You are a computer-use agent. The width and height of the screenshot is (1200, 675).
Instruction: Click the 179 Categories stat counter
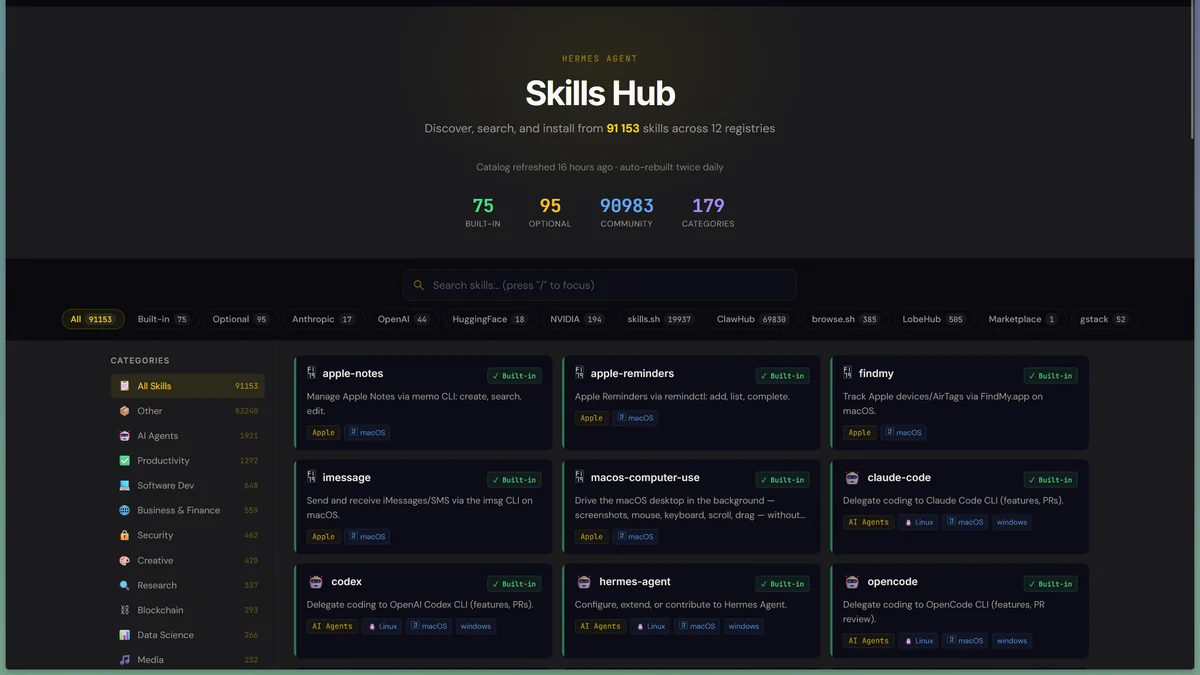[708, 212]
